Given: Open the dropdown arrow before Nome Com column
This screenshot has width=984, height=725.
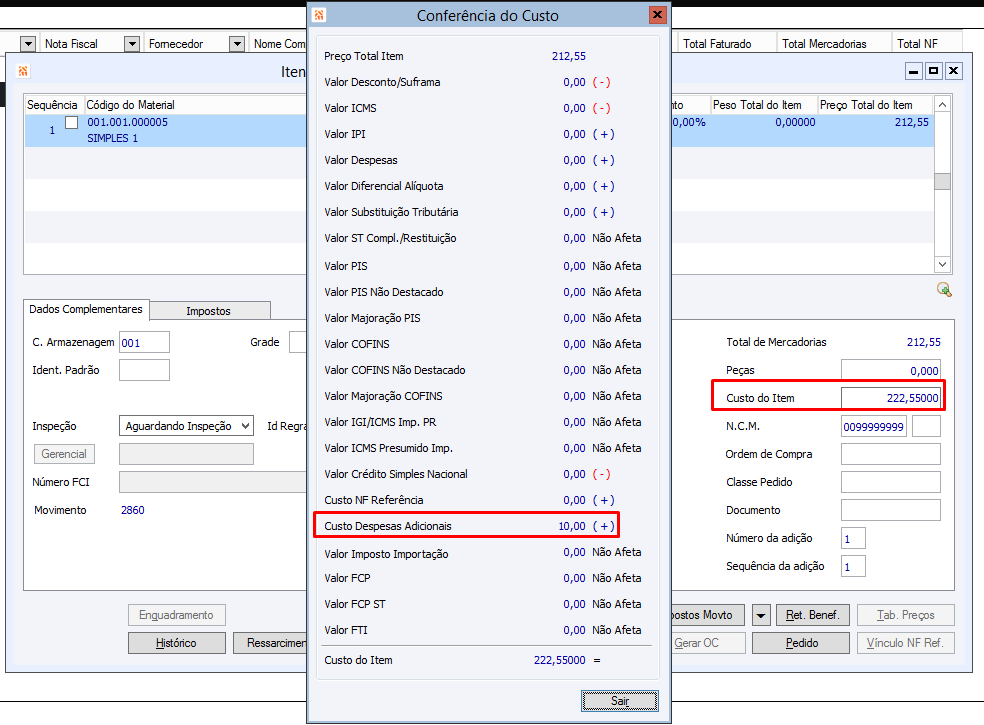Looking at the screenshot, I should [237, 44].
